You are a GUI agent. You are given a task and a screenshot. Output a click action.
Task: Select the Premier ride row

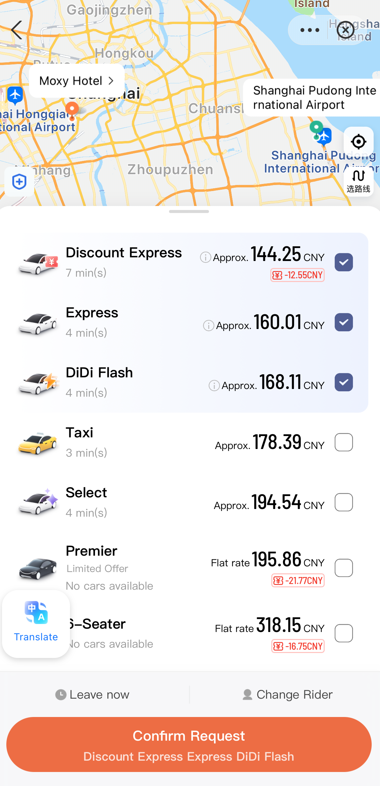pyautogui.click(x=189, y=568)
